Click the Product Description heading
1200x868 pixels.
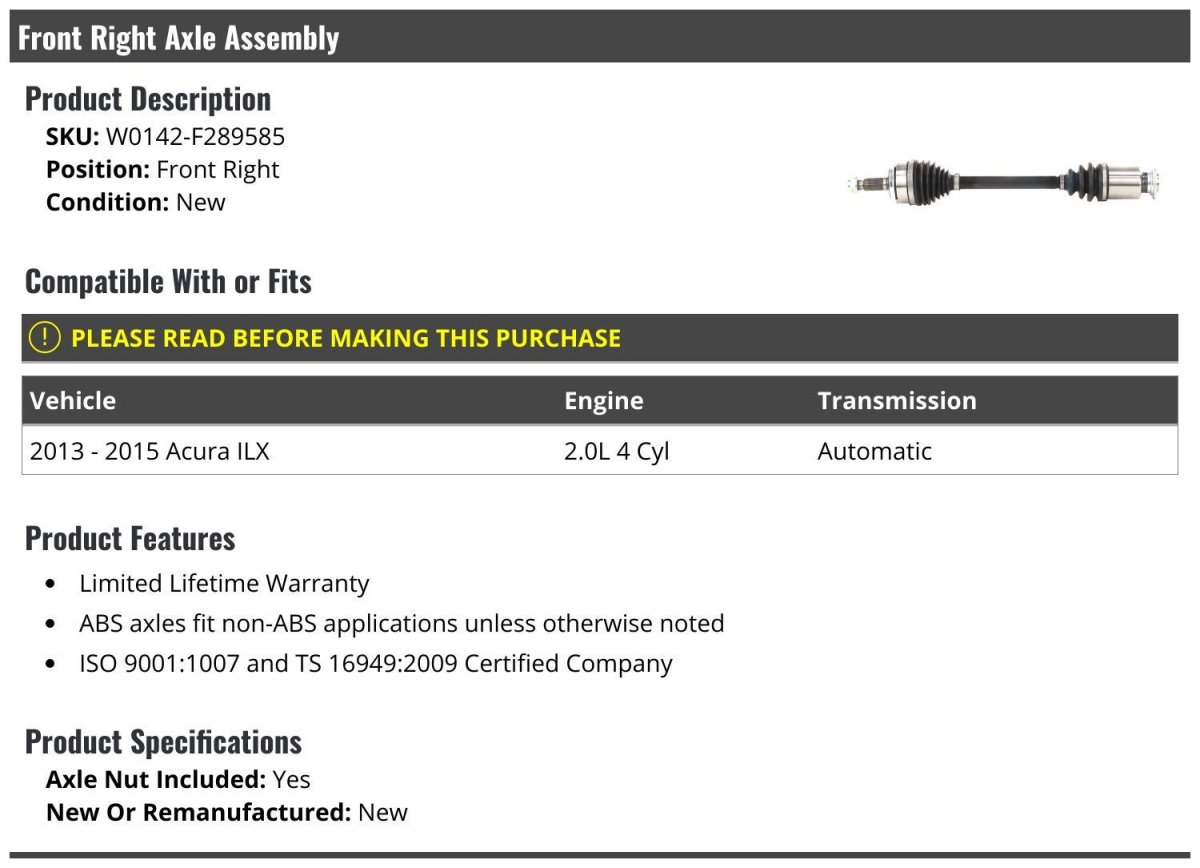[148, 99]
